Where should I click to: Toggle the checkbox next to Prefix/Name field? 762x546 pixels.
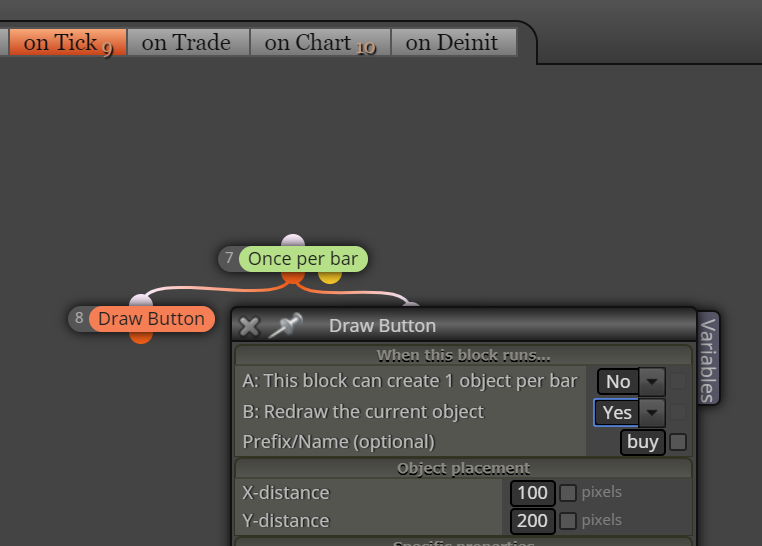(x=678, y=443)
